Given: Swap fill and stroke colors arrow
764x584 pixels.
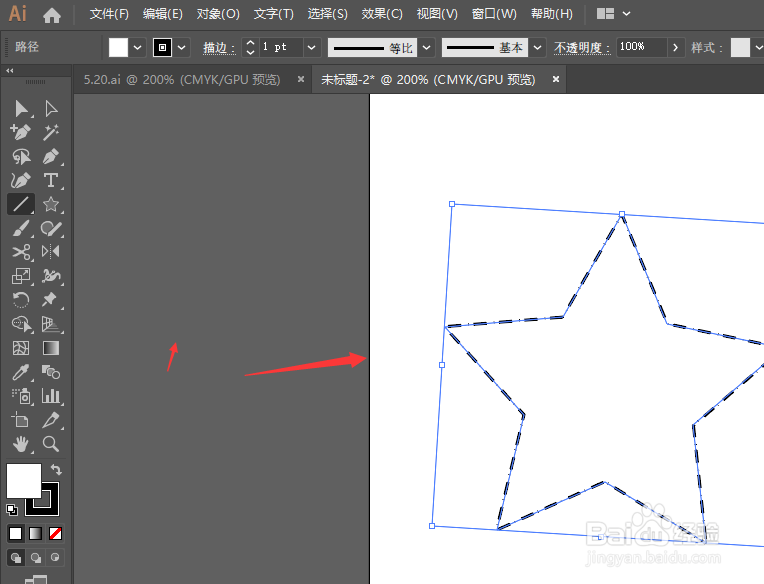Looking at the screenshot, I should click(57, 470).
